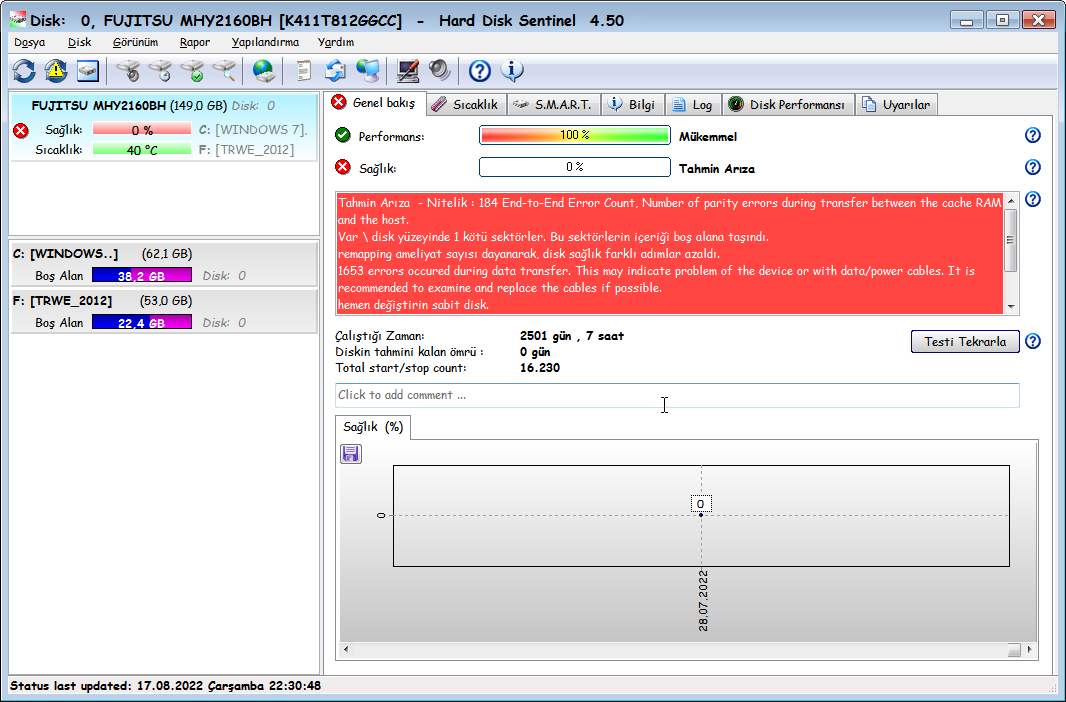Click the globe with monitor network icon
The width and height of the screenshot is (1066, 702).
point(368,71)
